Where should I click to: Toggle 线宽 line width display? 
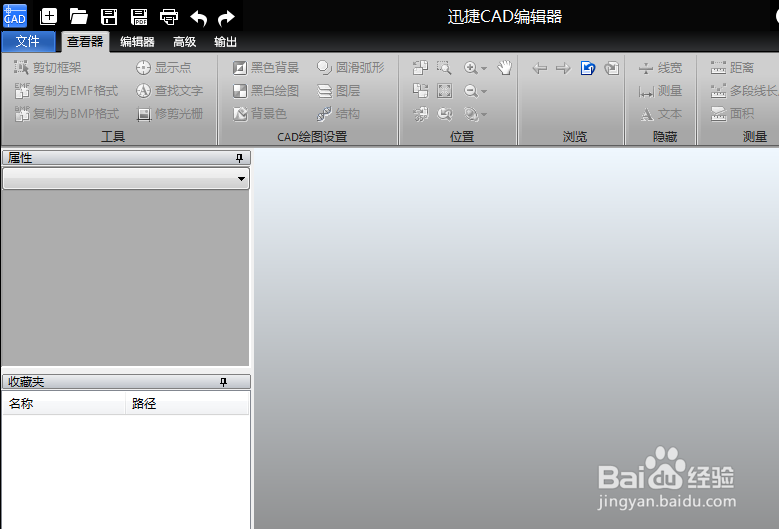click(660, 68)
